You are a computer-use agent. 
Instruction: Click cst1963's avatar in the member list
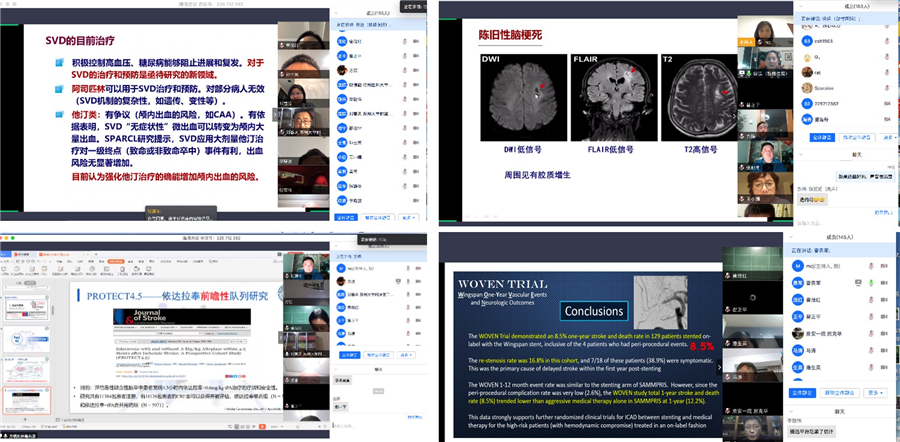click(x=806, y=41)
